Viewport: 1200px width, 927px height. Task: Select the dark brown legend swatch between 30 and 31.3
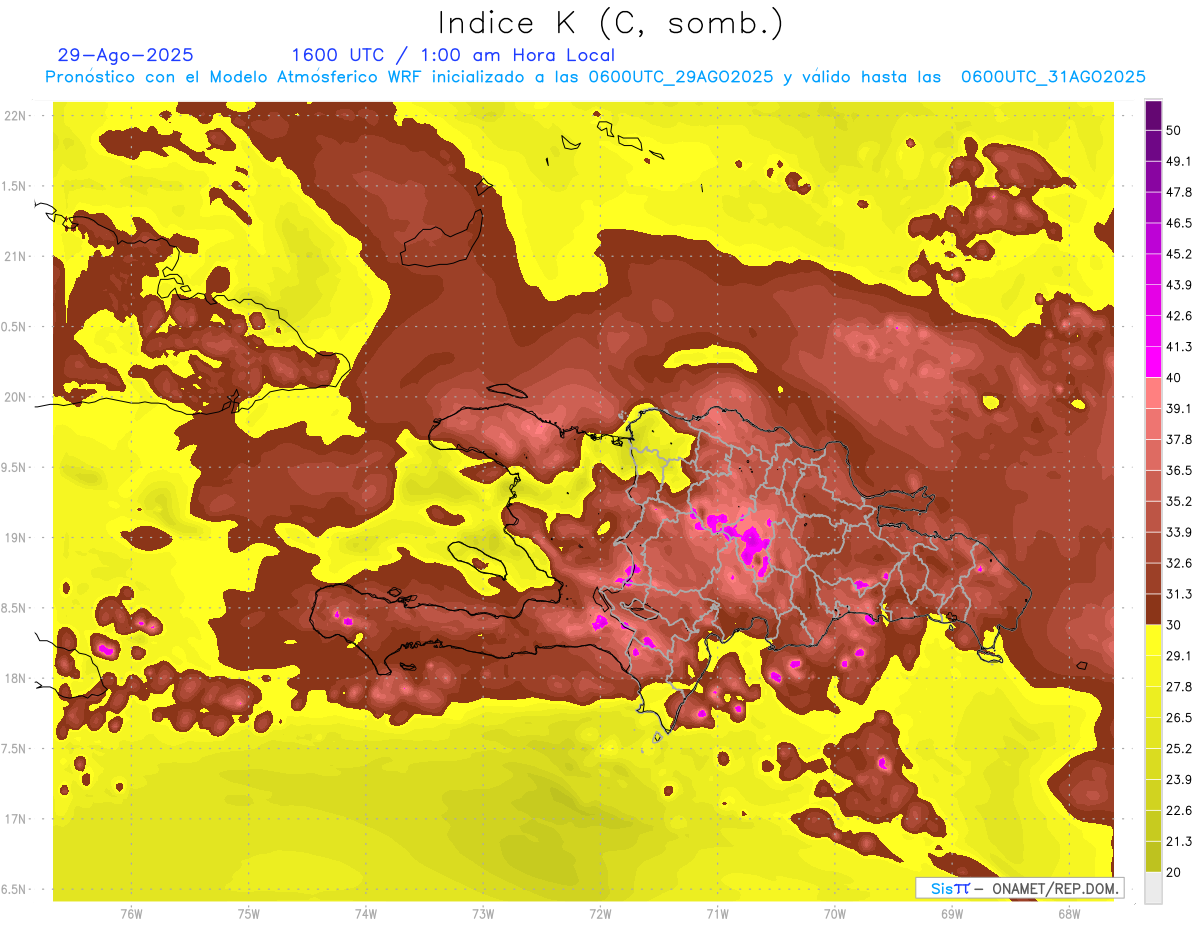click(x=1153, y=609)
